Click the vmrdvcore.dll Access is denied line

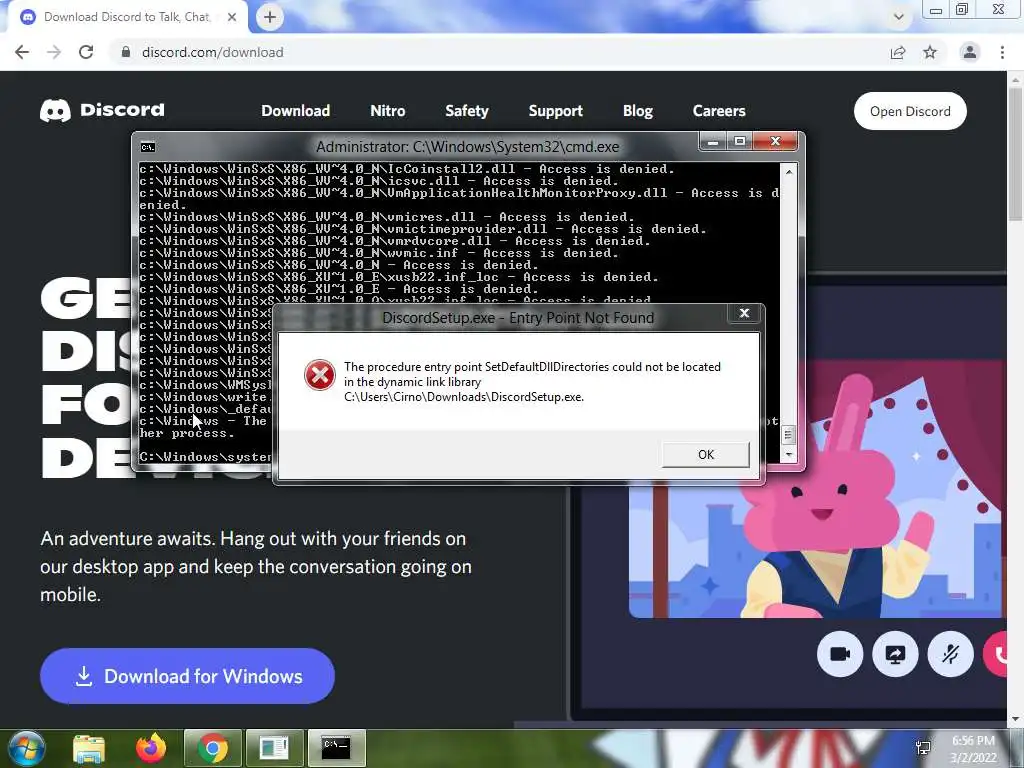(x=394, y=241)
